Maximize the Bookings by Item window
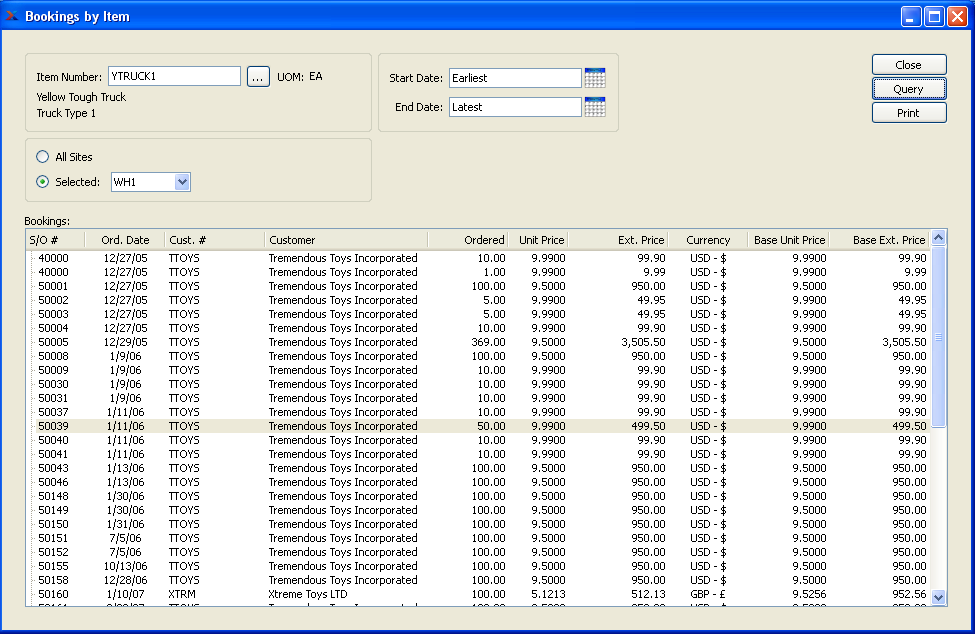975x634 pixels. click(934, 16)
